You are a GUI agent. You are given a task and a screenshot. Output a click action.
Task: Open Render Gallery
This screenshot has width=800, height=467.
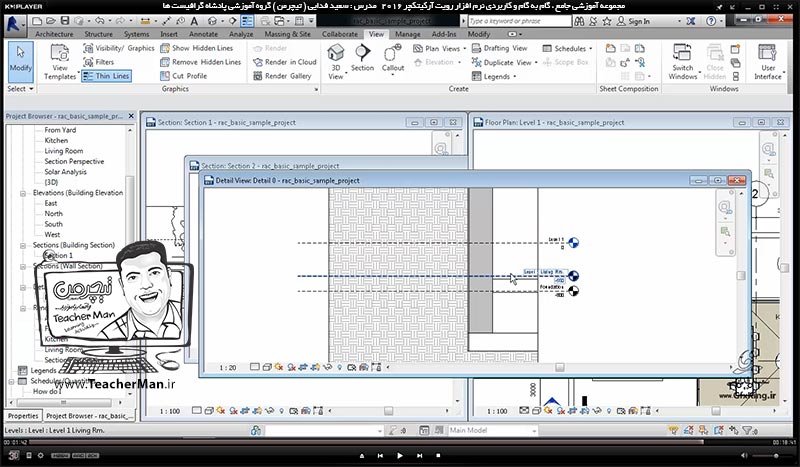tap(282, 76)
